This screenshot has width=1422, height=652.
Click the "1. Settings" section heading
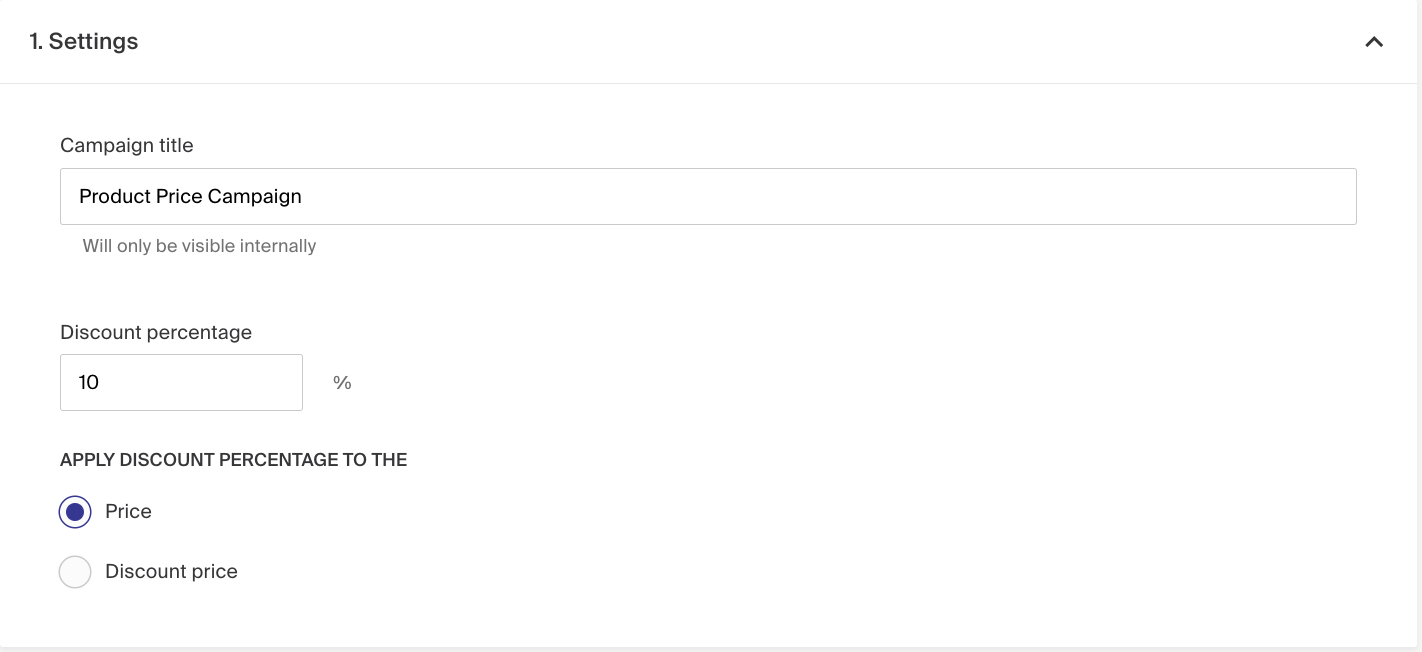(x=84, y=42)
